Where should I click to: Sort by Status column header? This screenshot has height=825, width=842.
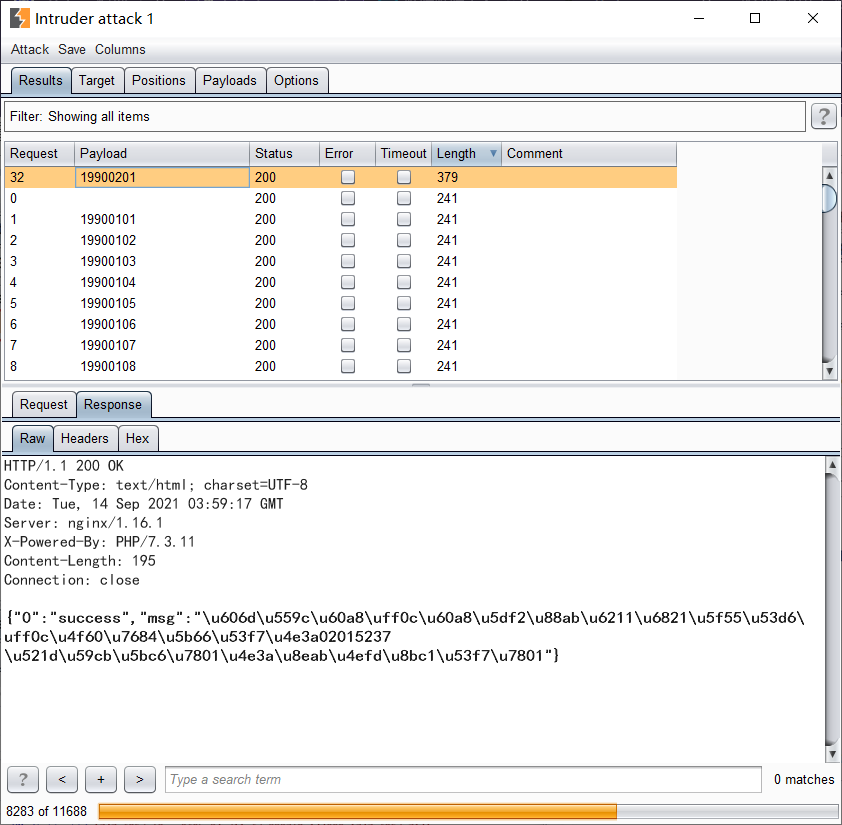[x=284, y=154]
